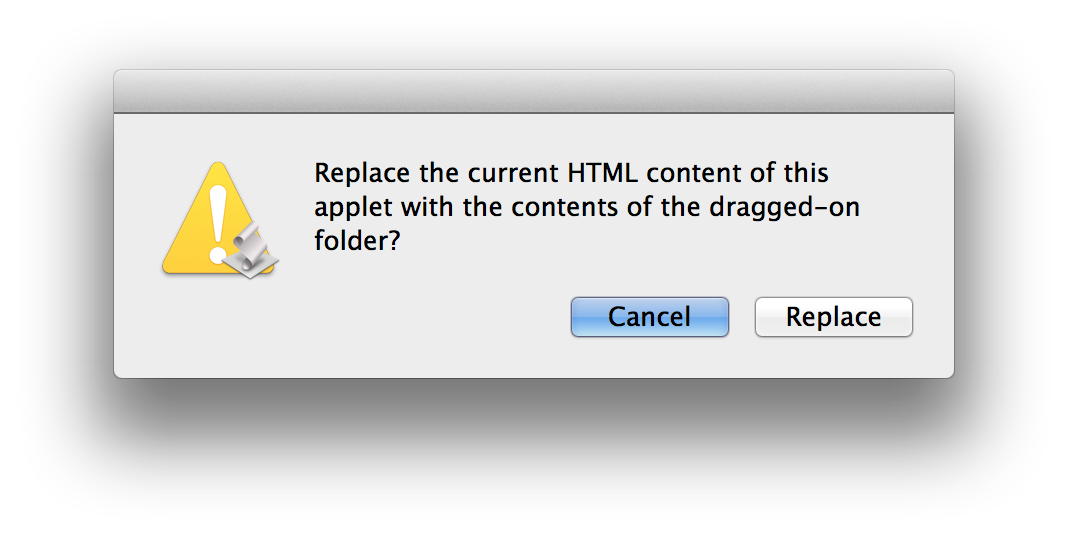
Task: Click the first word "Replace" in message text
Action: click(362, 174)
